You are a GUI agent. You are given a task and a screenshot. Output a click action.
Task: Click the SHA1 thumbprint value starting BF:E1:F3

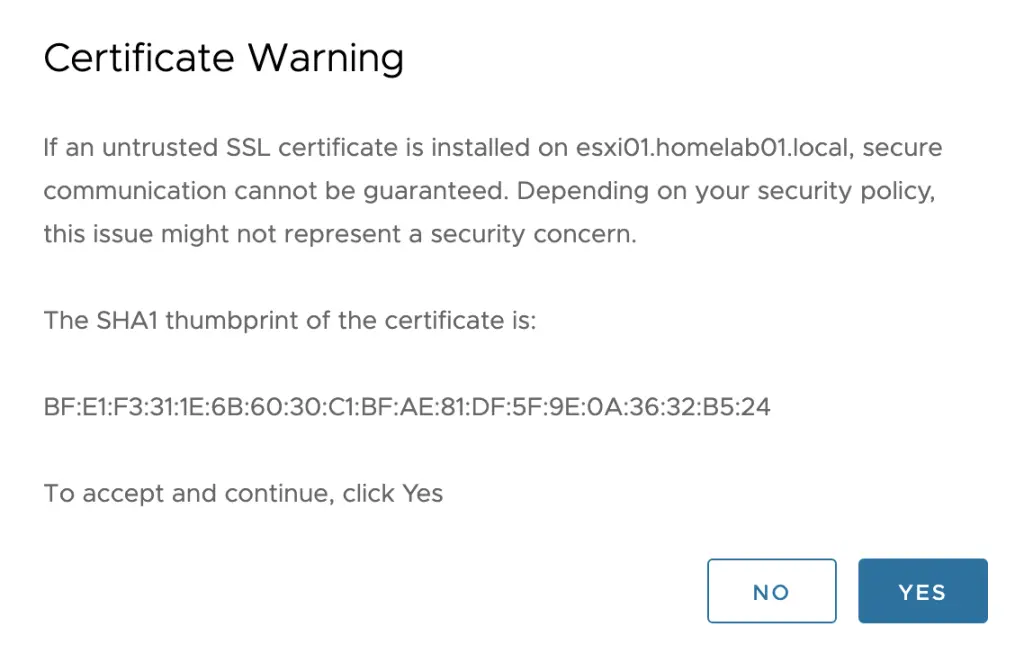pos(407,407)
